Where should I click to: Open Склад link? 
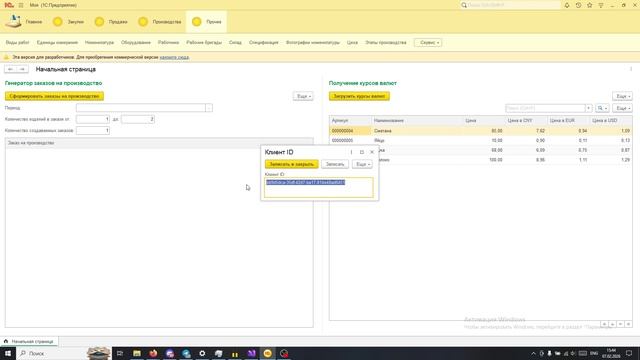(235, 42)
